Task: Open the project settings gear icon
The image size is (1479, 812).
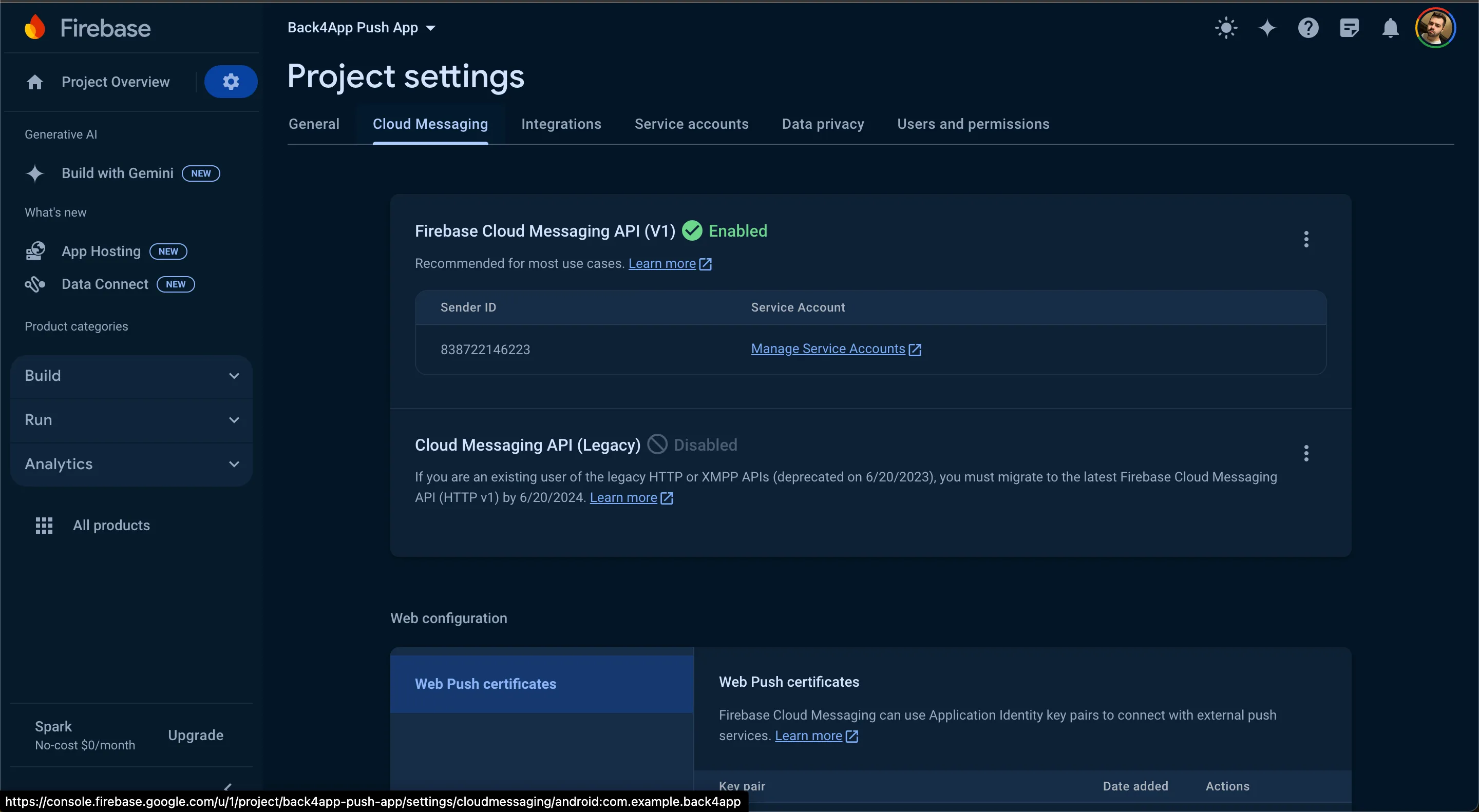Action: (x=231, y=82)
